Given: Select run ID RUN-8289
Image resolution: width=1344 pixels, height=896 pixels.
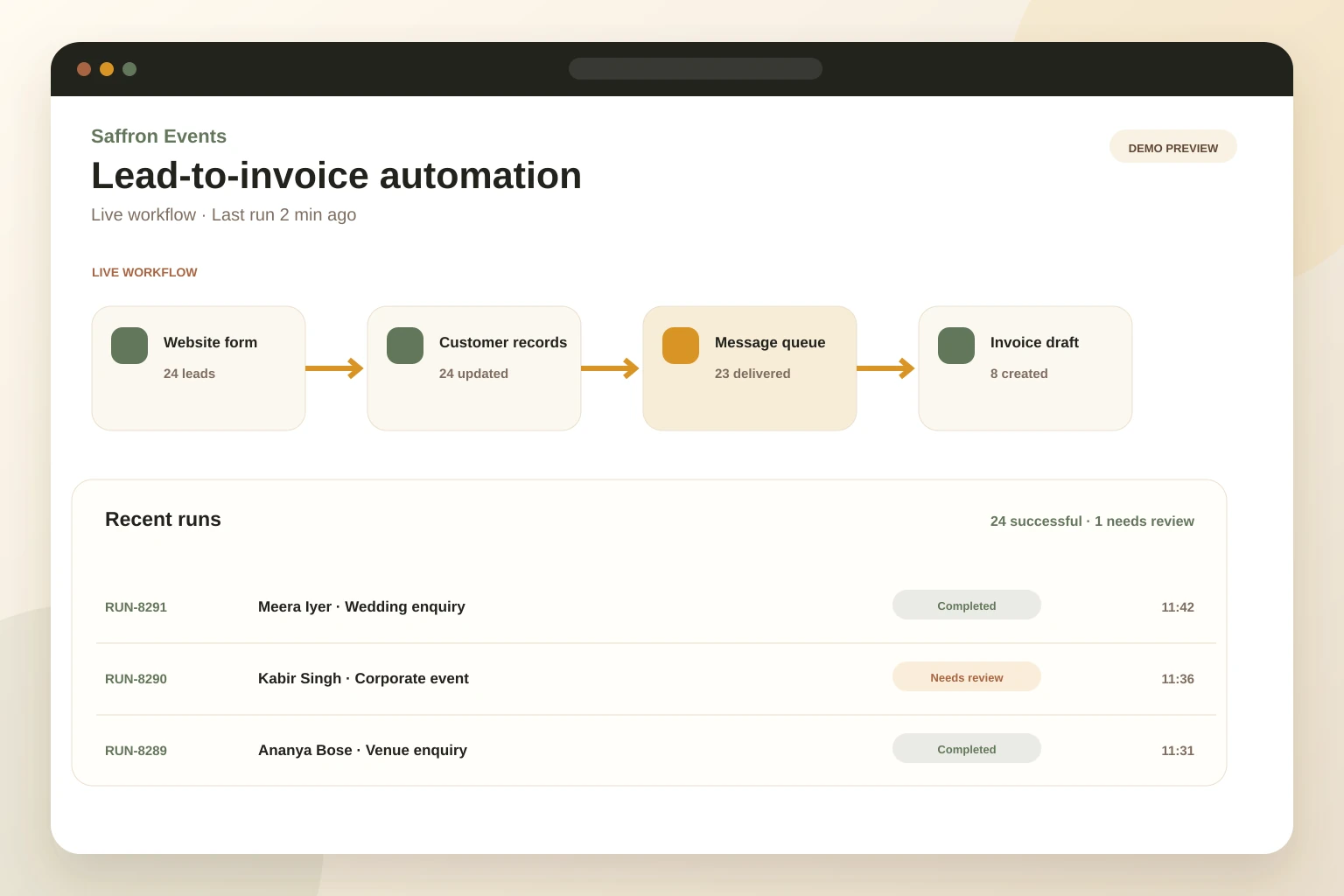Looking at the screenshot, I should (136, 751).
